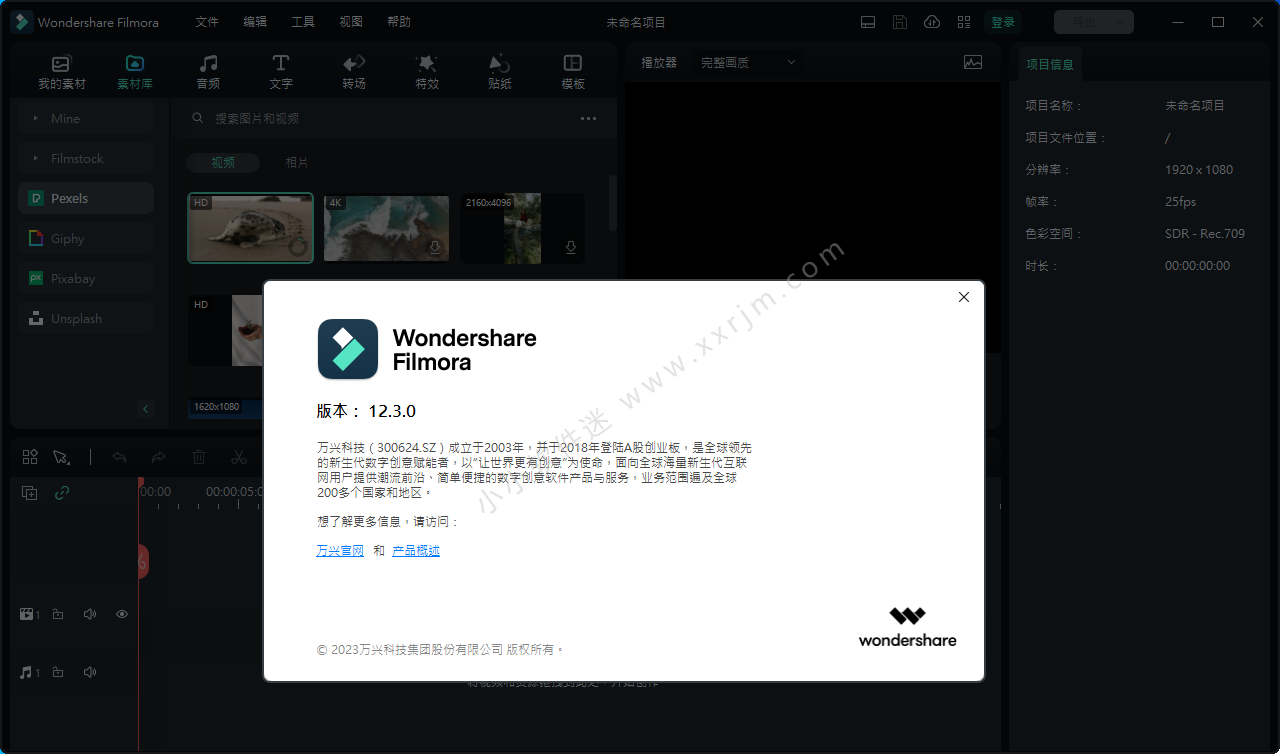Toggle the auto ripple link icon
Image resolution: width=1280 pixels, height=754 pixels.
tap(62, 493)
